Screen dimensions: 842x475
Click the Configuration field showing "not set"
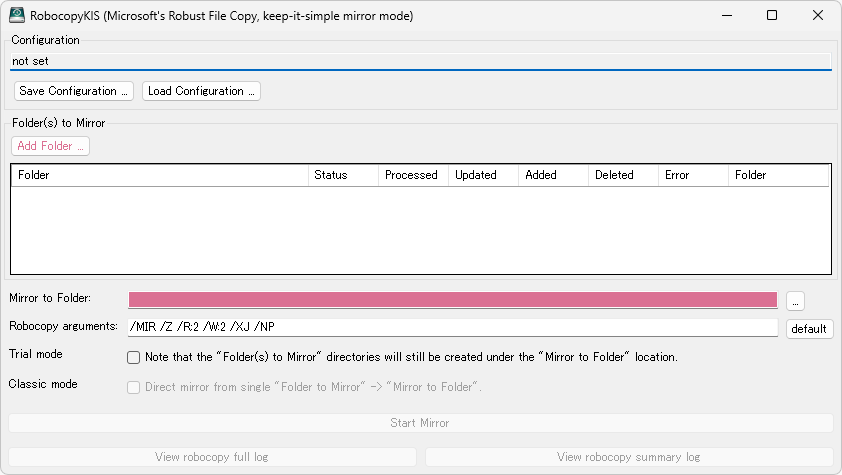(420, 61)
